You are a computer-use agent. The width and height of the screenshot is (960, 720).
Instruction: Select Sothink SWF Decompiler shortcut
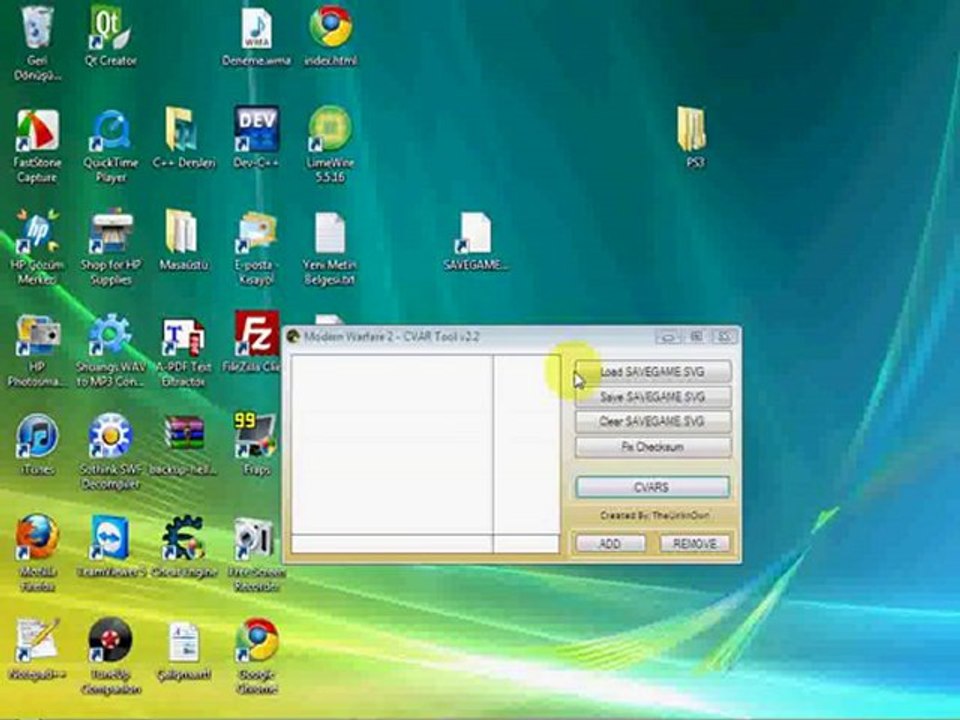click(110, 452)
